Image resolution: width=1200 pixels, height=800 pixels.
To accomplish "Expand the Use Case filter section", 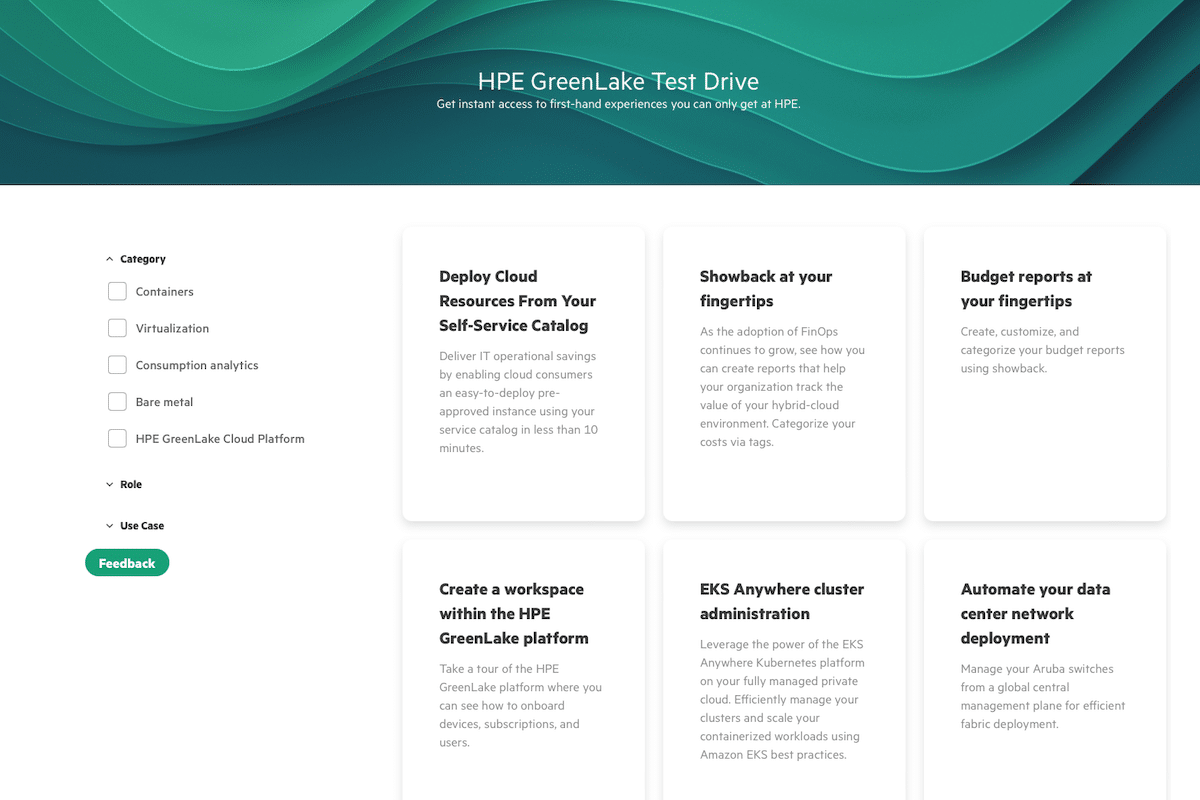I will coord(134,525).
